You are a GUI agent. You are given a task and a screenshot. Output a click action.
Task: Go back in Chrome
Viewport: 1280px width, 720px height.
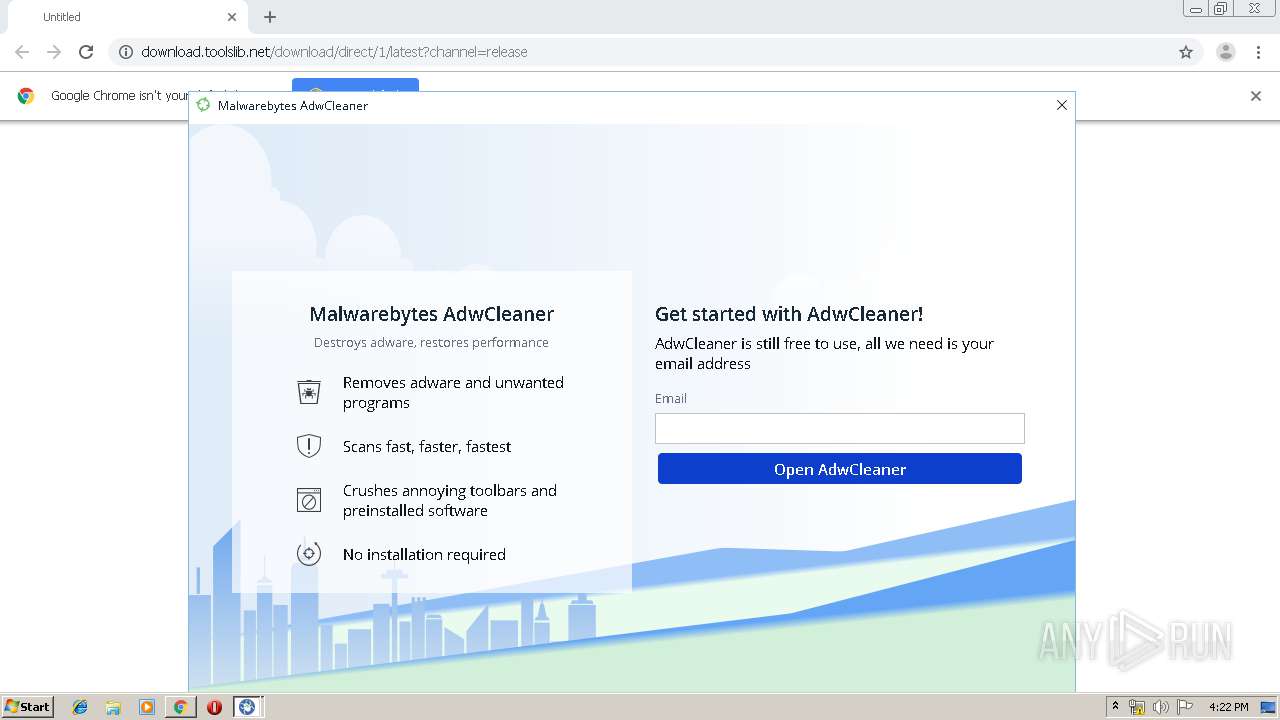pyautogui.click(x=22, y=52)
